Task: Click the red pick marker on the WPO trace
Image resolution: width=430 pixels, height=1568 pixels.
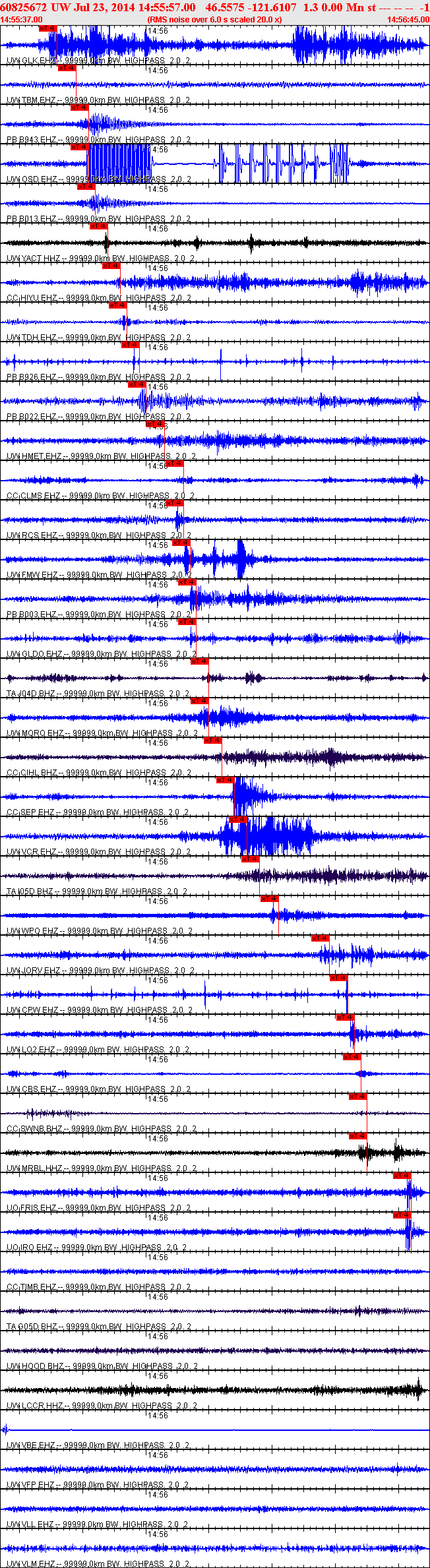Action: (270, 899)
